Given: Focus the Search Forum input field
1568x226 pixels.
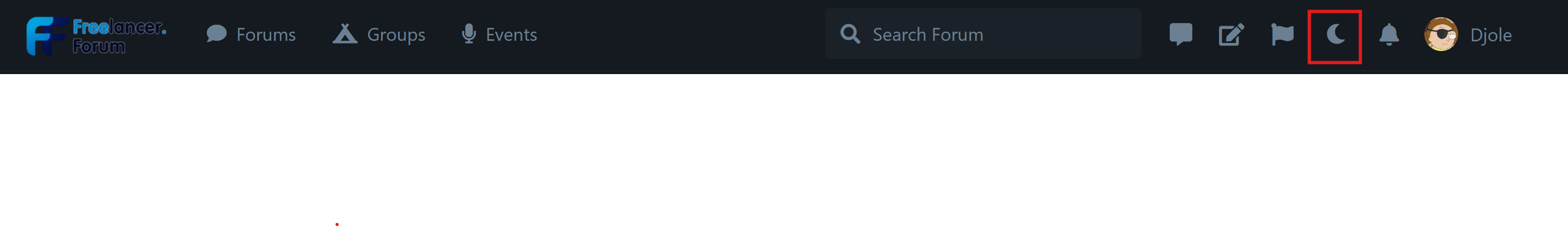Looking at the screenshot, I should [983, 34].
